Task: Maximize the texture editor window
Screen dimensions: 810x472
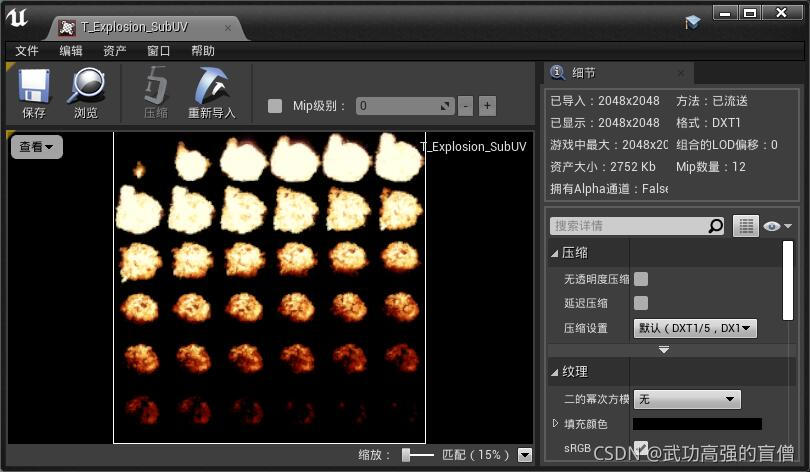Action: coord(750,12)
